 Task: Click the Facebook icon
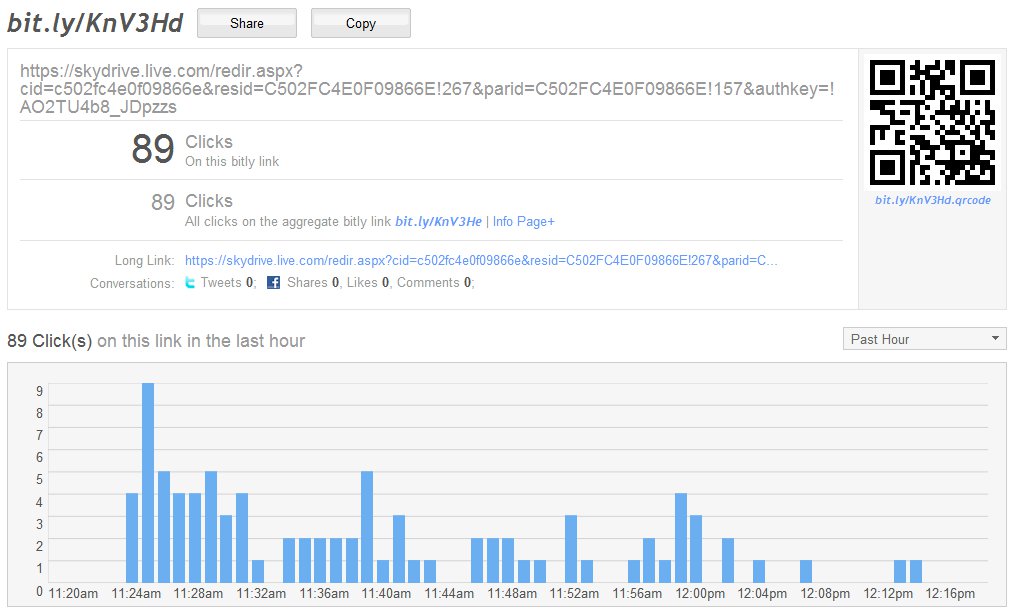pos(274,282)
